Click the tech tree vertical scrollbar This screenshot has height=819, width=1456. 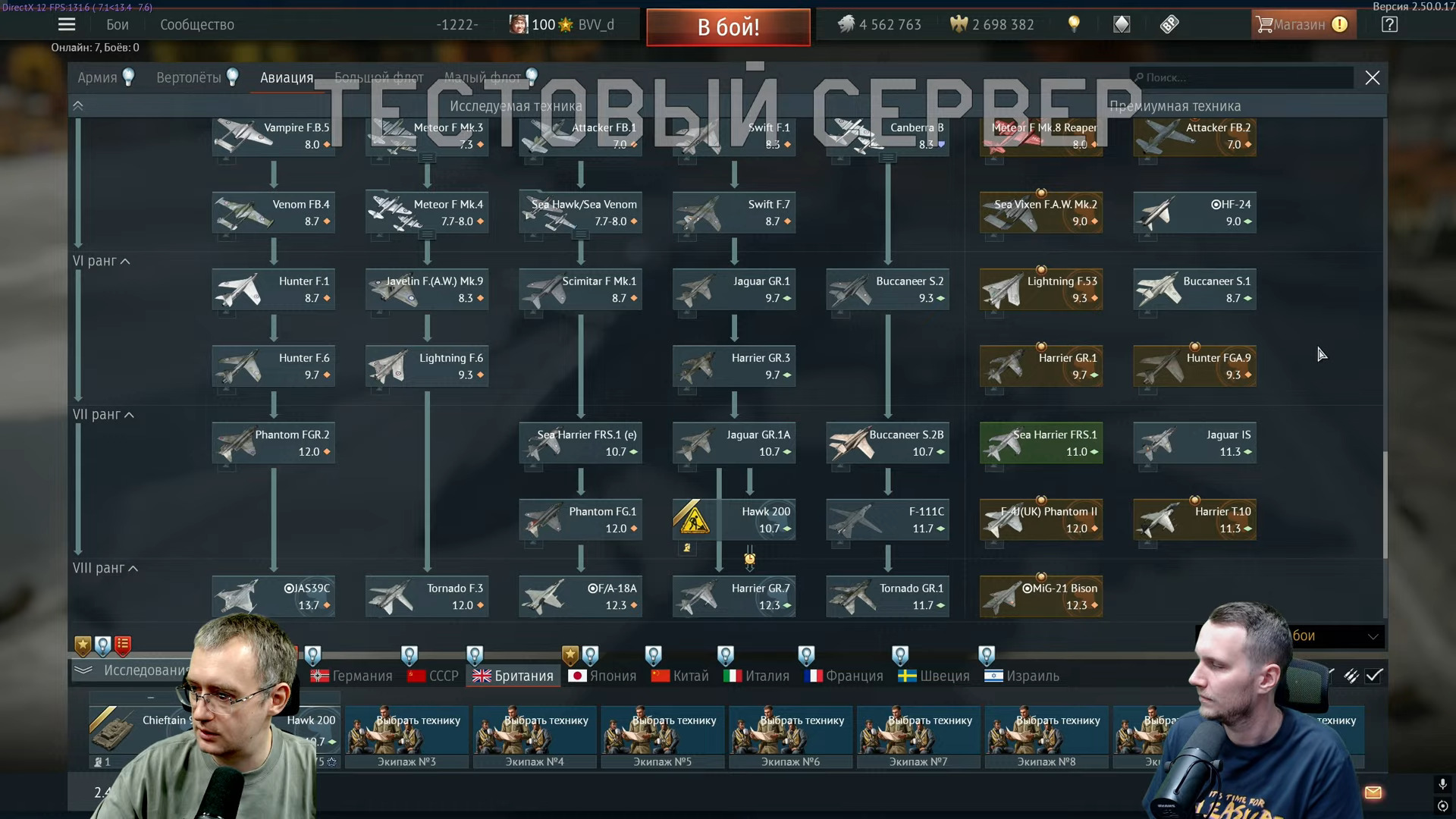tap(1385, 506)
